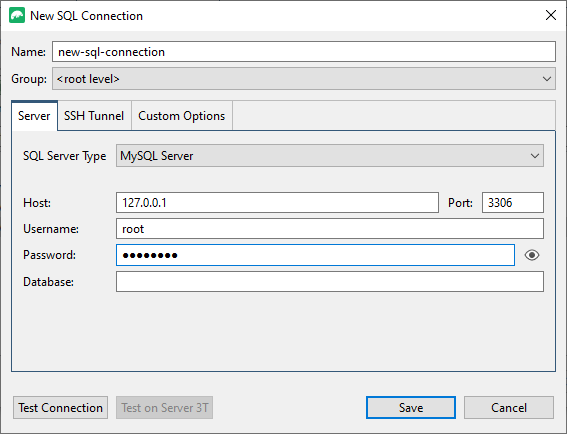Image resolution: width=567 pixels, height=434 pixels.
Task: Click the Test on Server 3T button
Action: click(x=165, y=408)
